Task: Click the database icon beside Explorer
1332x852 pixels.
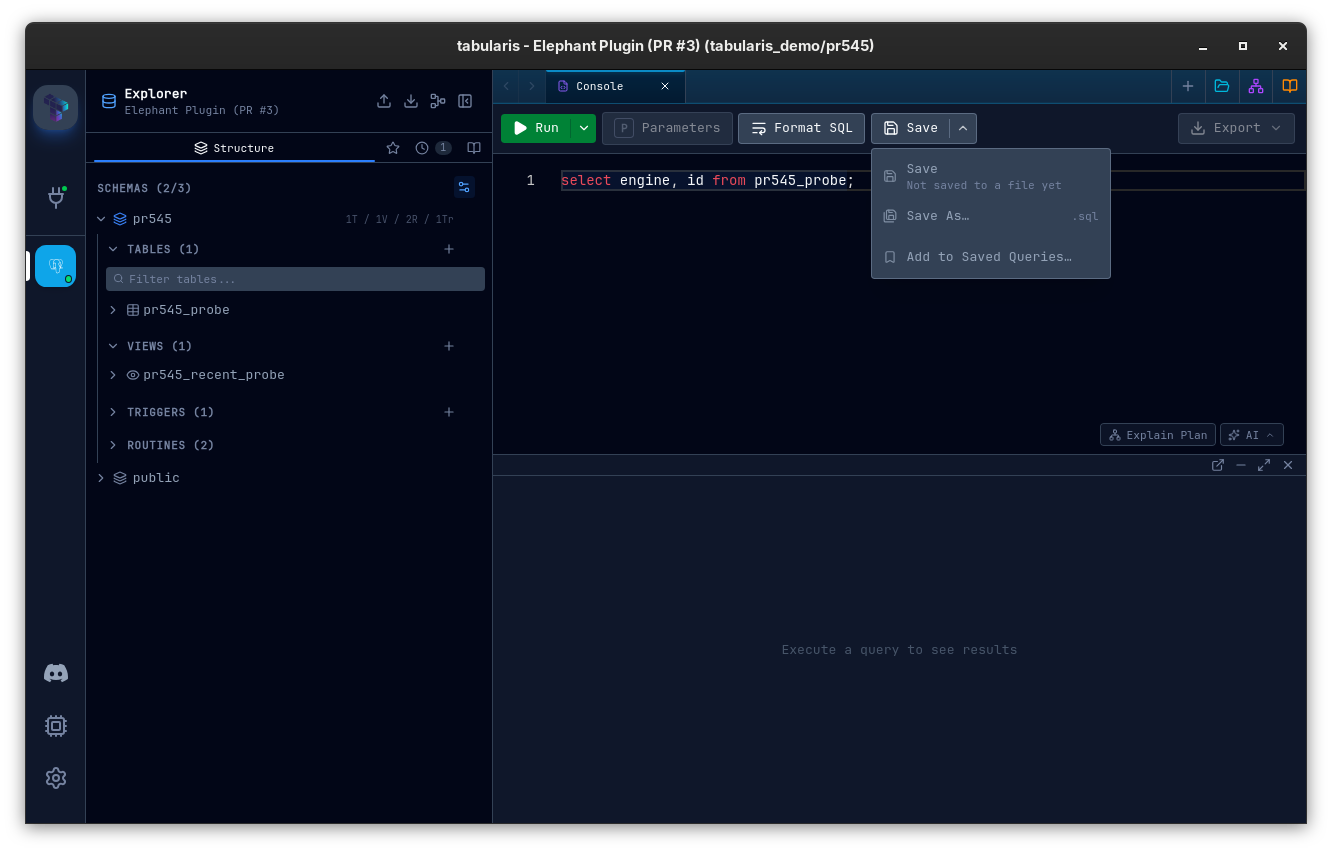Action: click(109, 101)
